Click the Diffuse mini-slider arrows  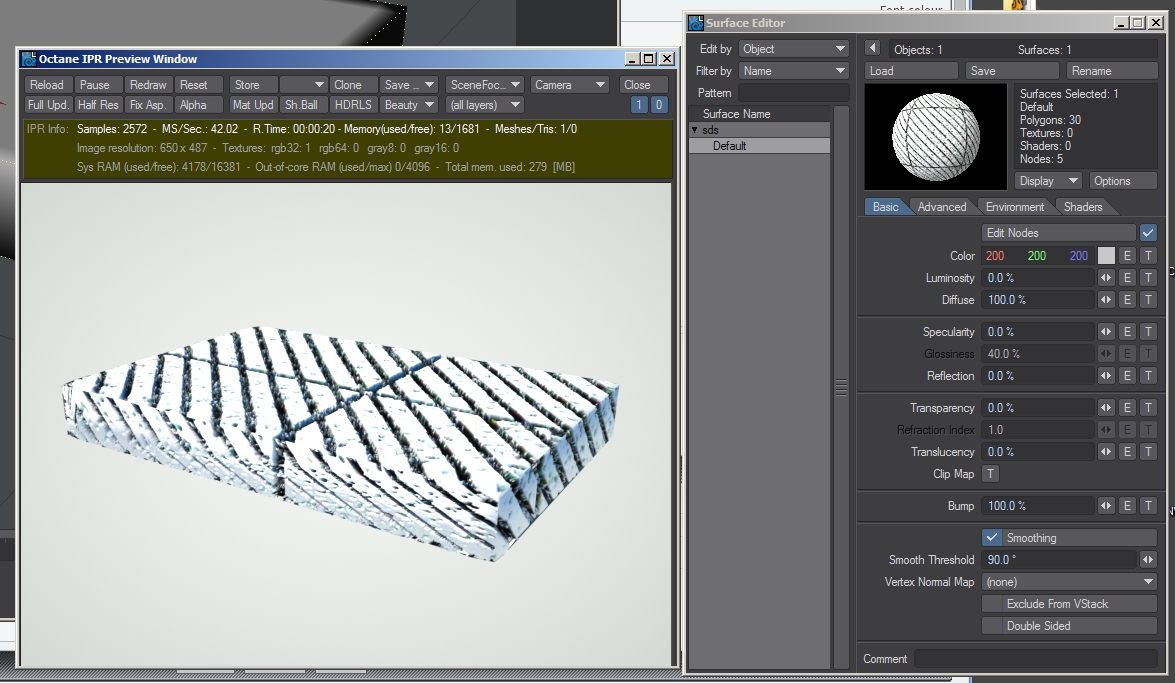tap(1106, 299)
